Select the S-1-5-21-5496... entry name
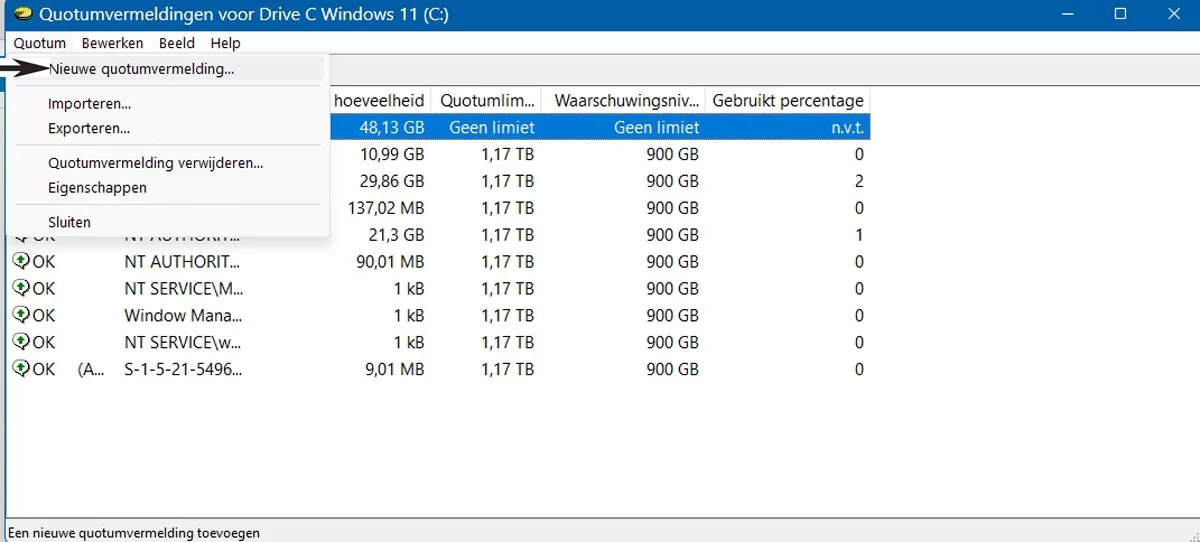The image size is (1200, 542). (183, 369)
